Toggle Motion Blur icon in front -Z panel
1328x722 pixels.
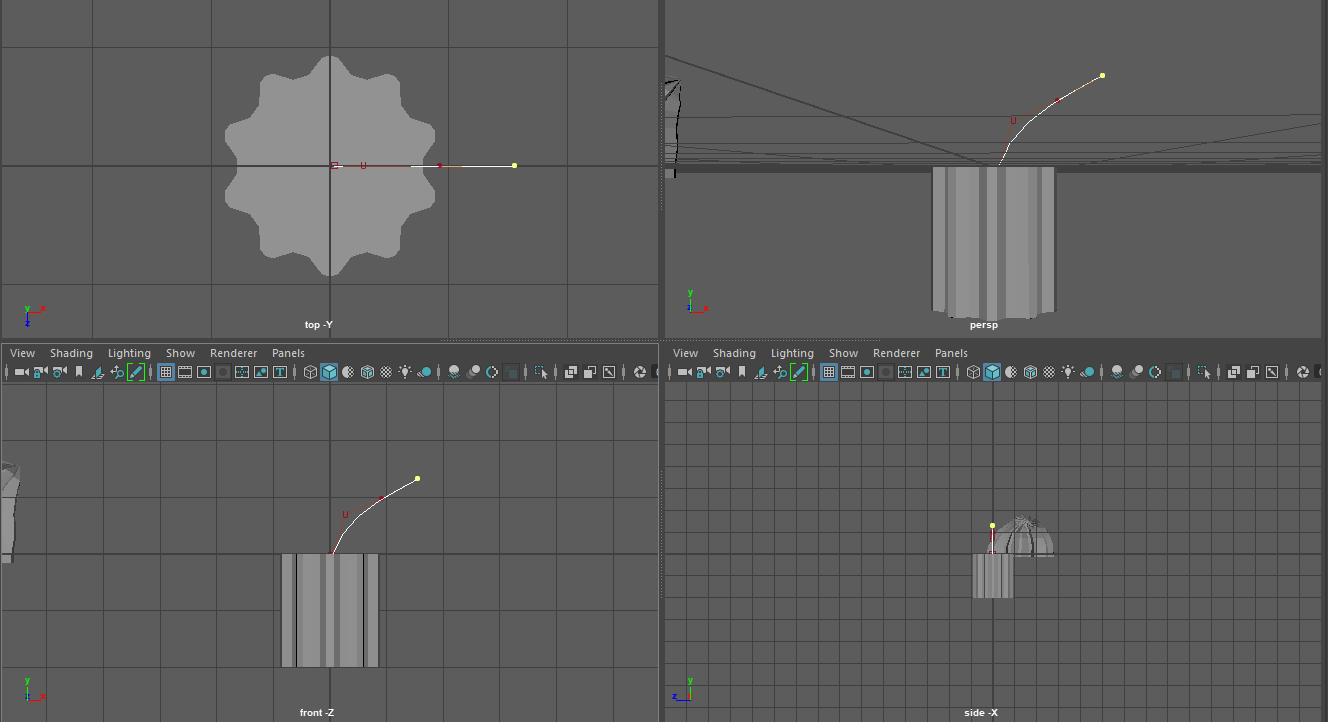(473, 372)
